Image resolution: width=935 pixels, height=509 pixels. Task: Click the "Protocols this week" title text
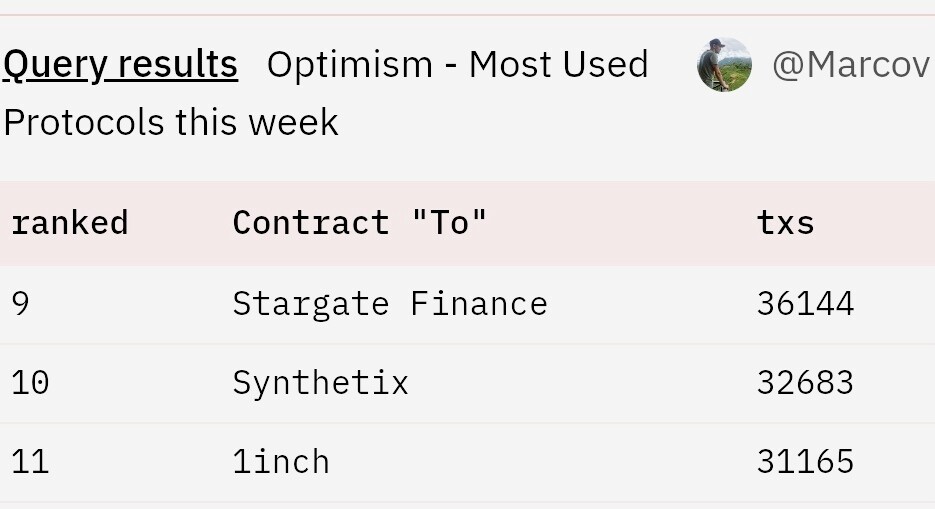click(x=171, y=122)
